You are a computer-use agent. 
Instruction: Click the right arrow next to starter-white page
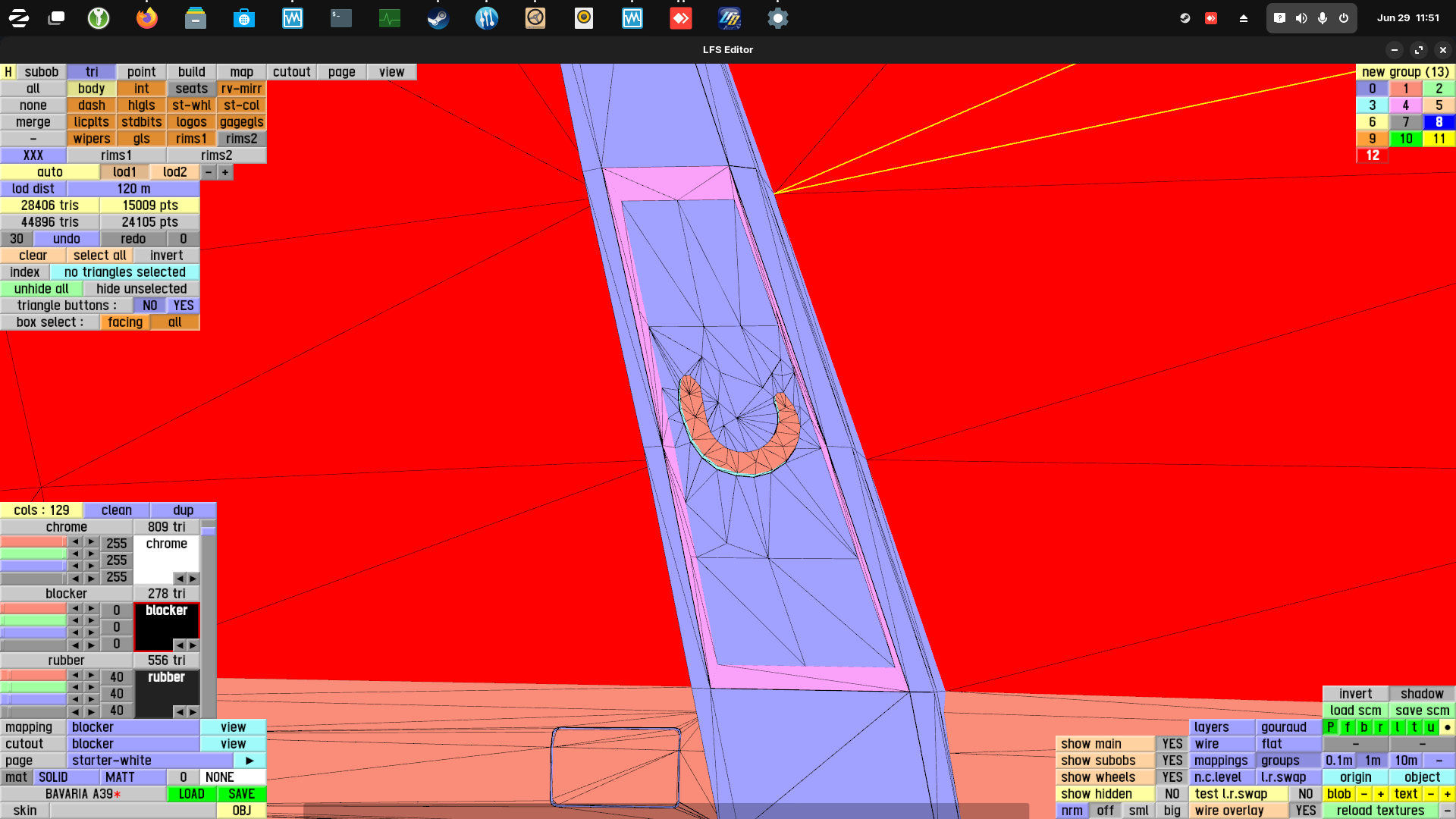249,761
